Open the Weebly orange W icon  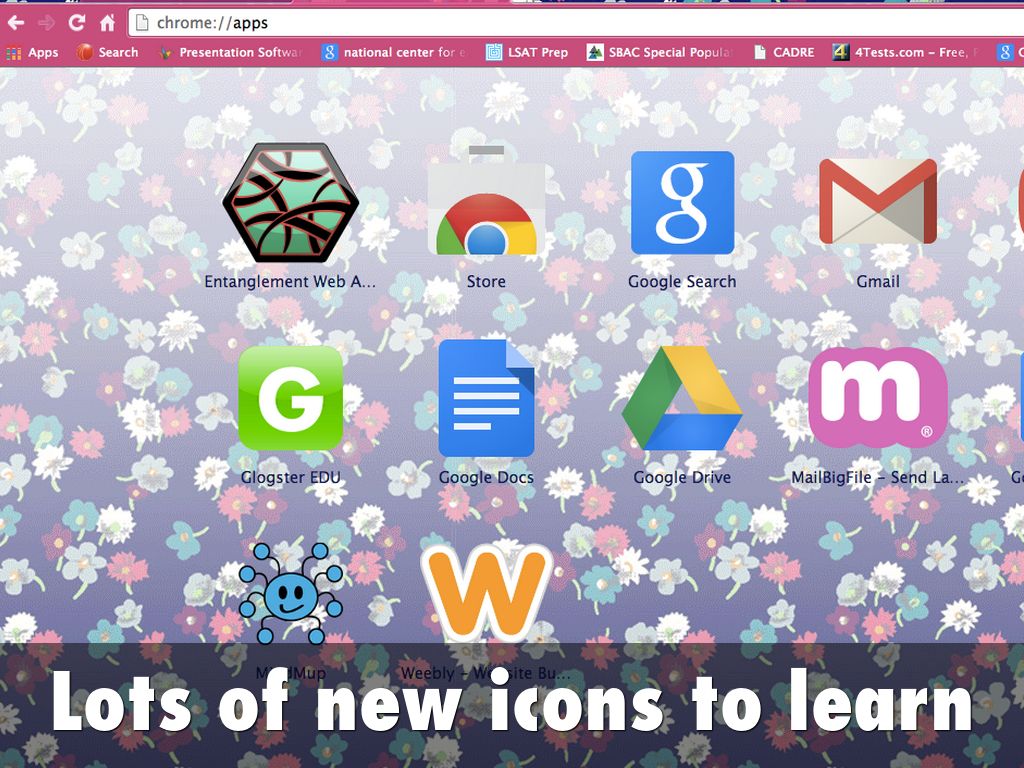tap(486, 592)
